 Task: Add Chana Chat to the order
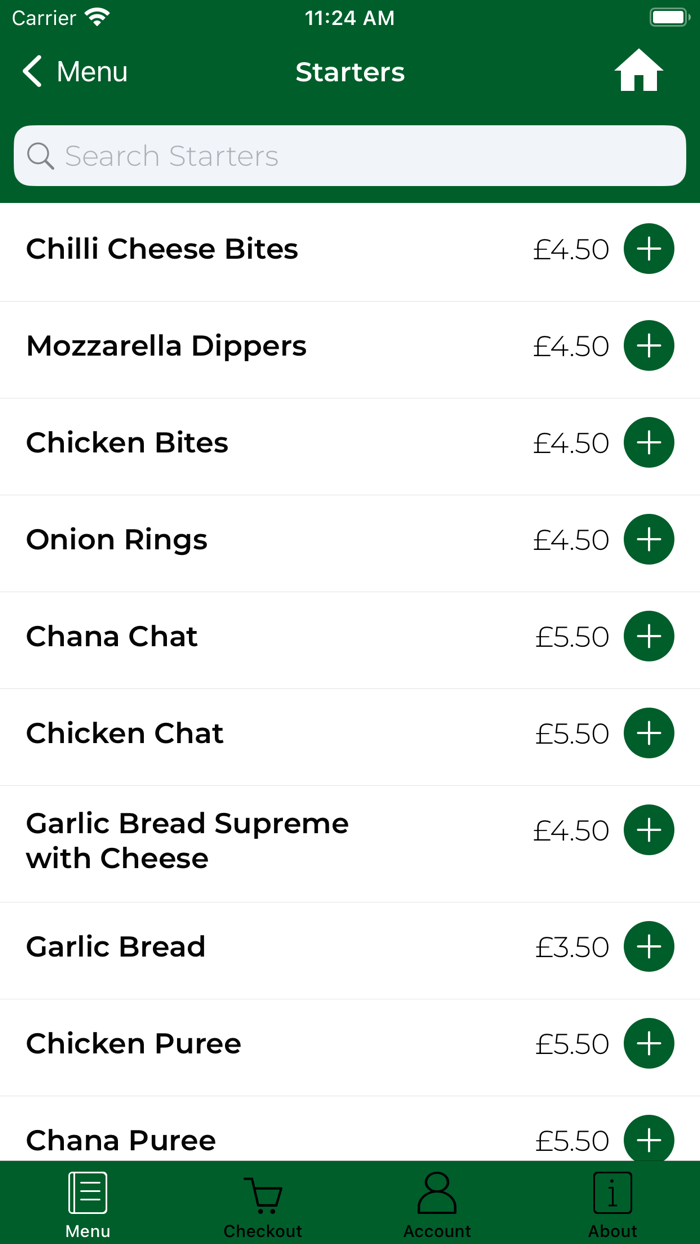648,636
